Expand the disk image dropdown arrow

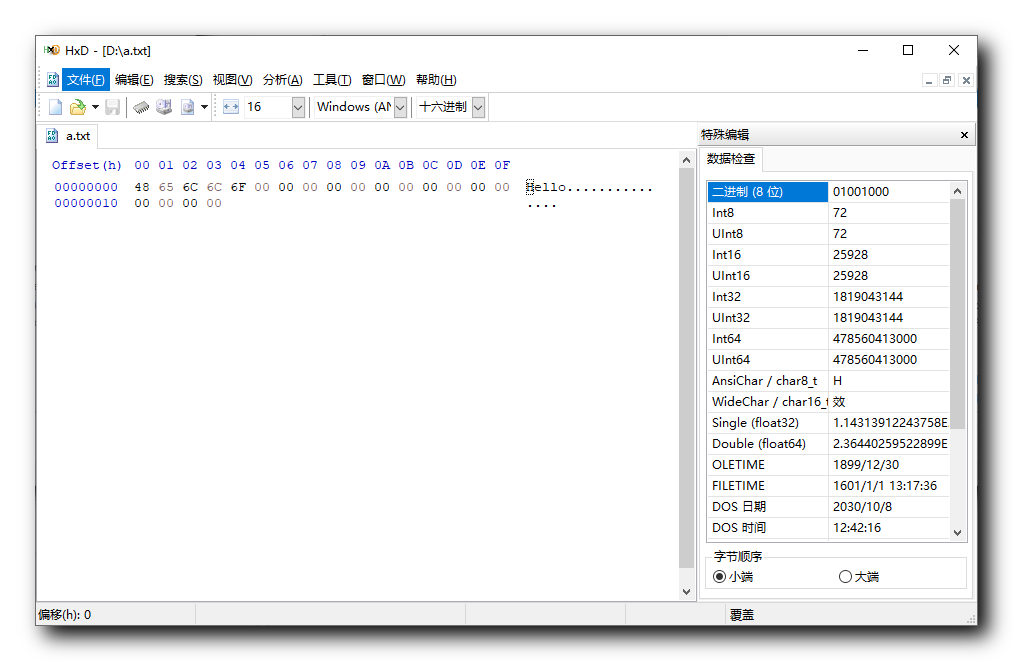coord(204,107)
